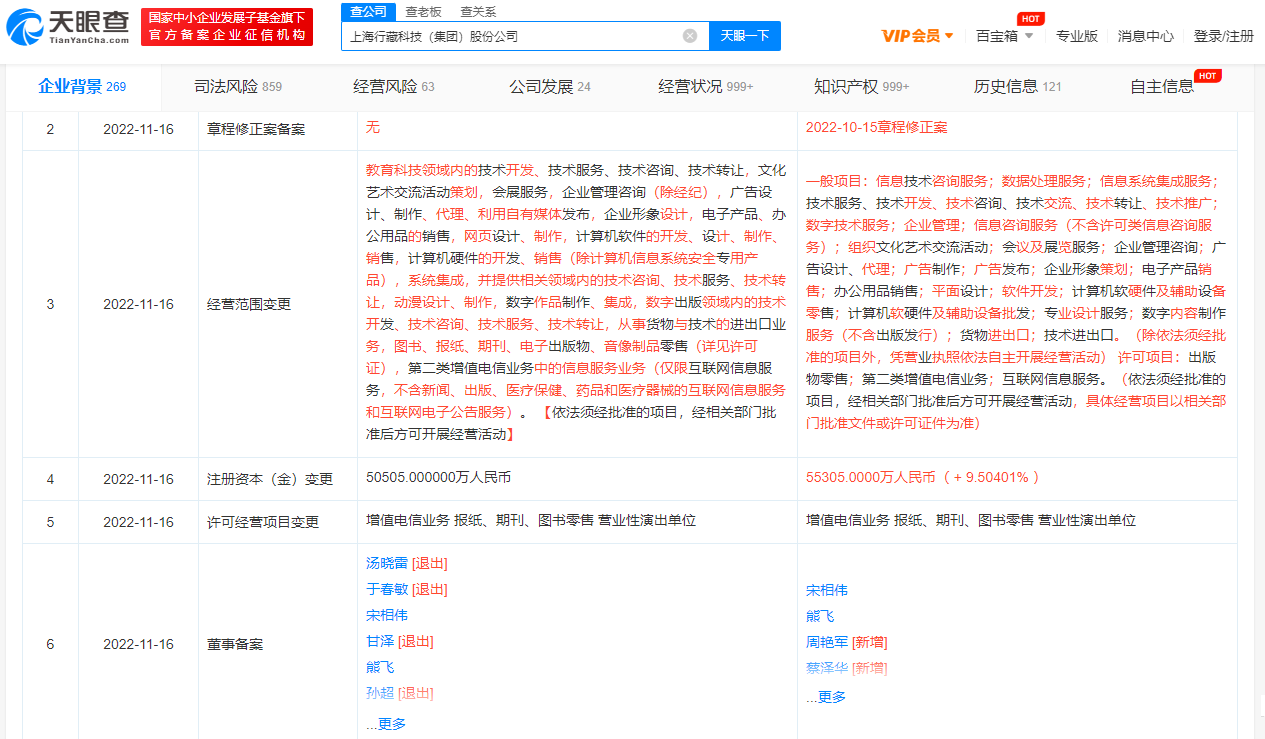1265x739 pixels.
Task: Open newly added director 周艳军
Action: pos(827,642)
